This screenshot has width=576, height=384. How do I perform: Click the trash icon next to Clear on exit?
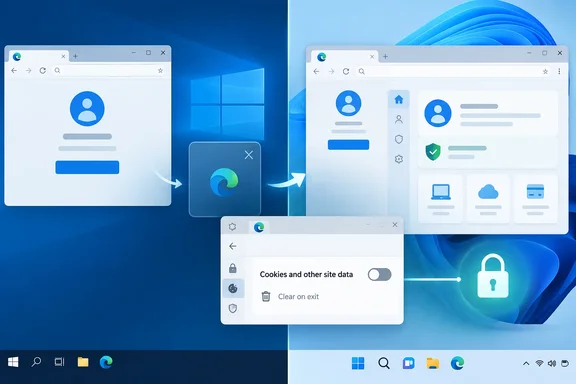(266, 296)
